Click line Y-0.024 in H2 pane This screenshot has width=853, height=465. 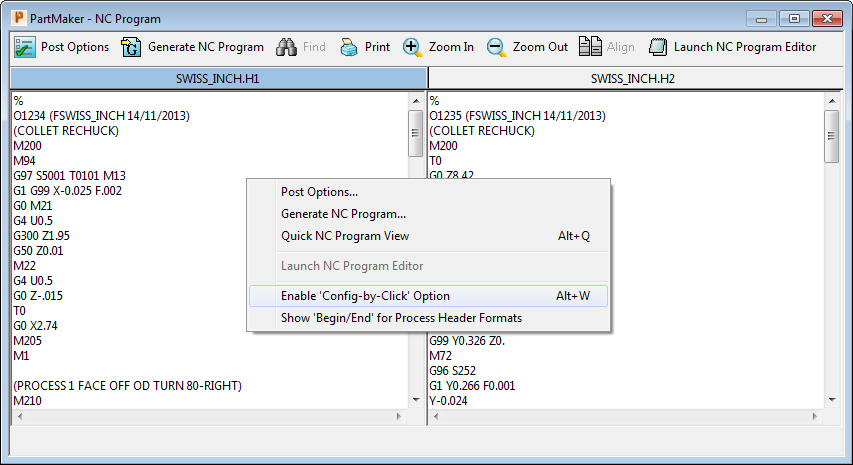click(448, 401)
